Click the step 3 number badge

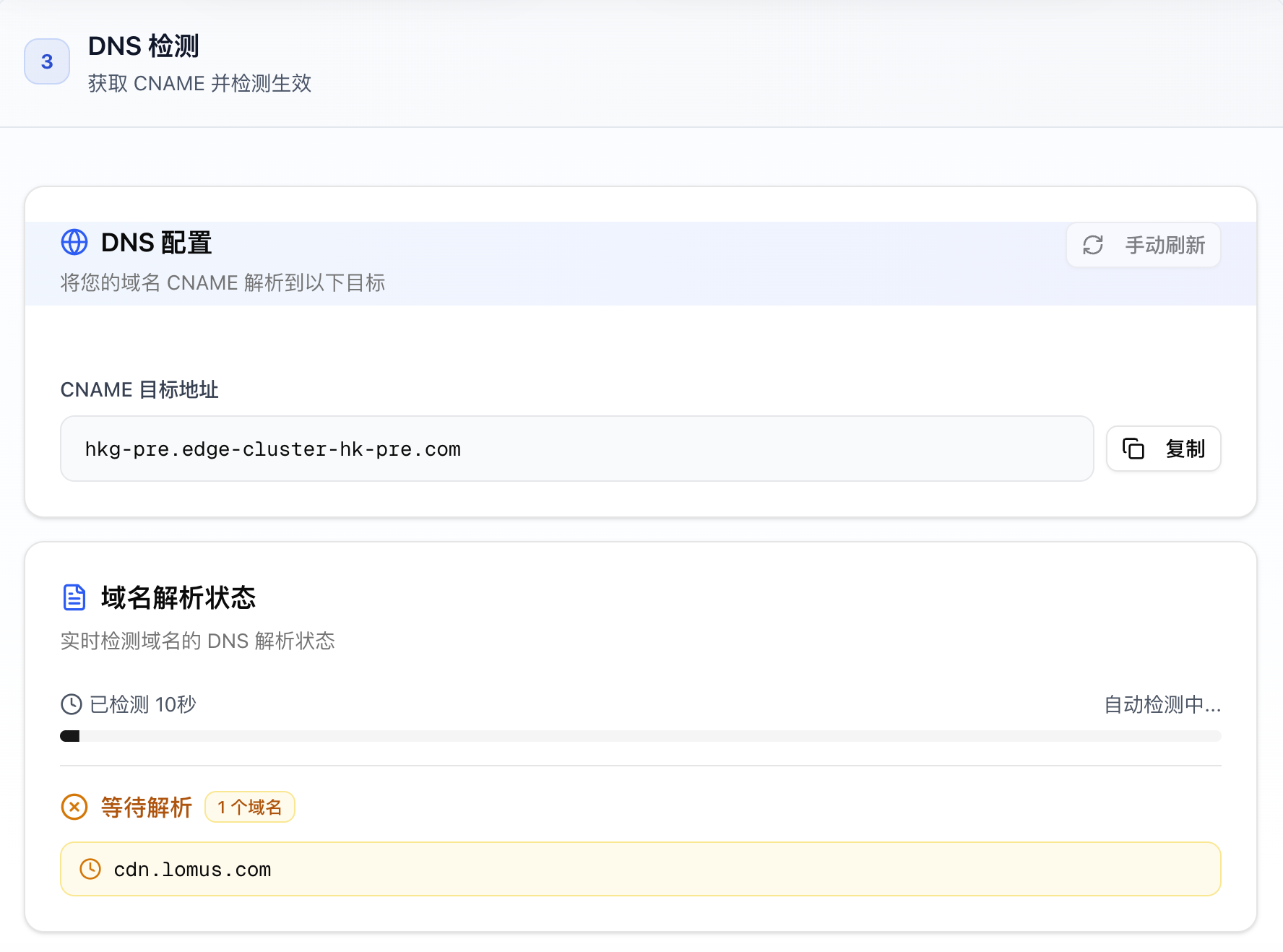(47, 61)
